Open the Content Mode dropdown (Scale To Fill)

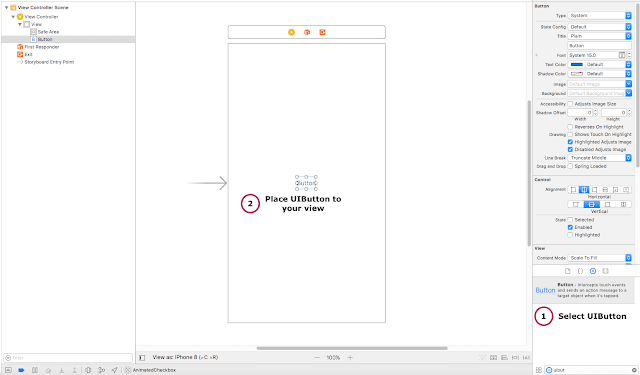[x=600, y=258]
